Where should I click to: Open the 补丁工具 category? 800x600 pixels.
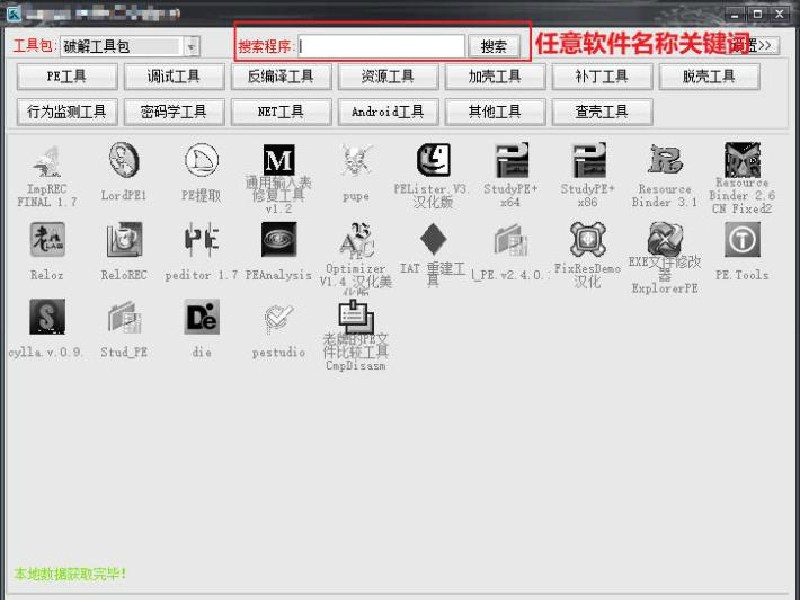(x=602, y=77)
